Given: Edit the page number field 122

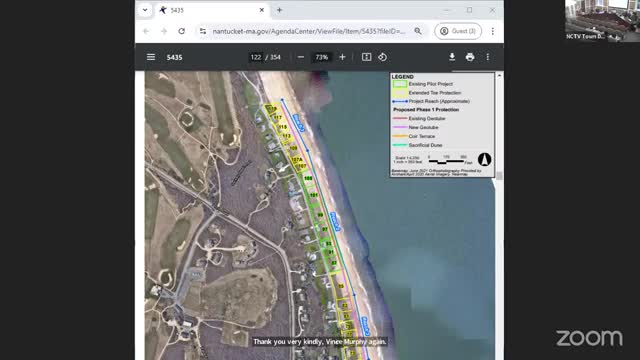Looking at the screenshot, I should 256,57.
